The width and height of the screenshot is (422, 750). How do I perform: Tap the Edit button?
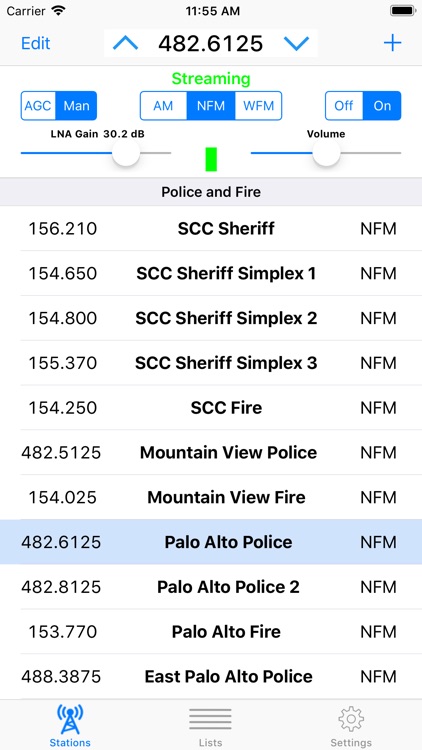(36, 44)
